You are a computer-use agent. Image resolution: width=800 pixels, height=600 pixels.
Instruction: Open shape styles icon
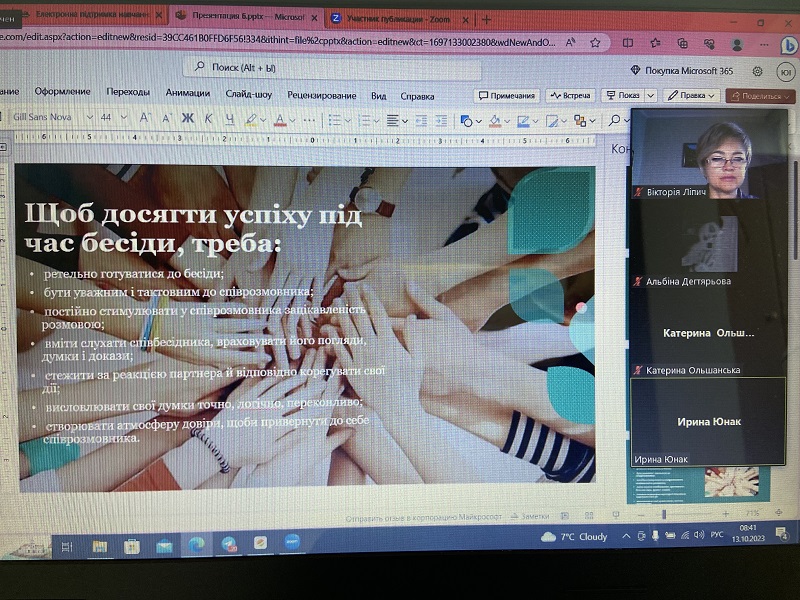click(x=552, y=121)
